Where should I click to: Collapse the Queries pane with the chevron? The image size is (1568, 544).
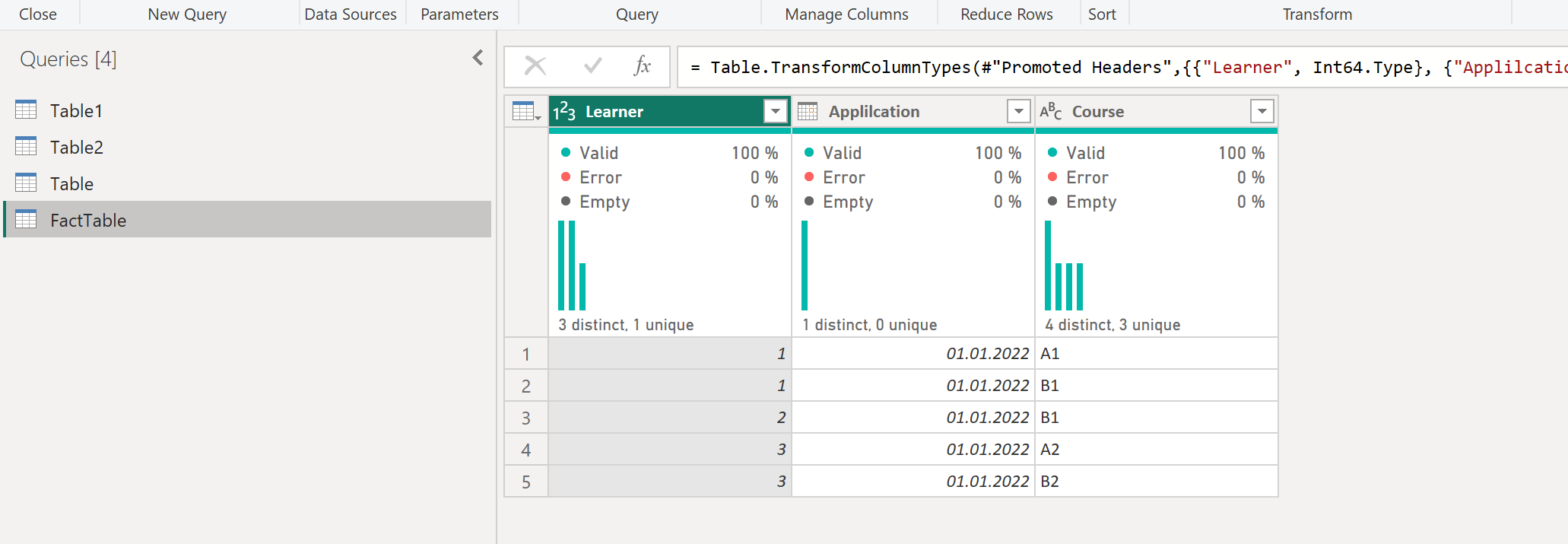click(x=478, y=58)
